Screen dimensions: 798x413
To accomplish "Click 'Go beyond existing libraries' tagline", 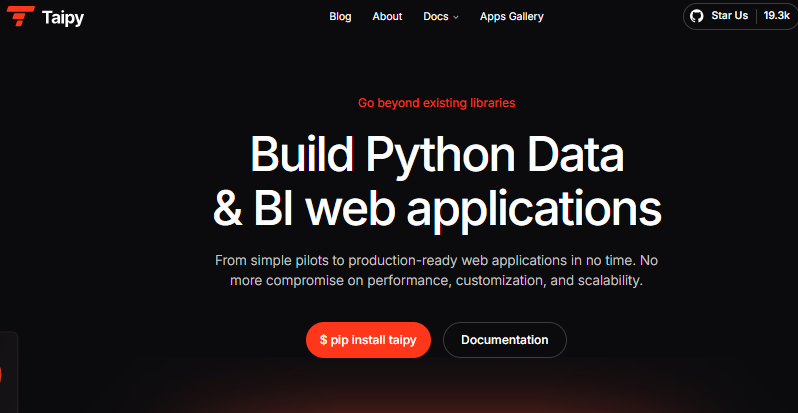I will (x=437, y=103).
